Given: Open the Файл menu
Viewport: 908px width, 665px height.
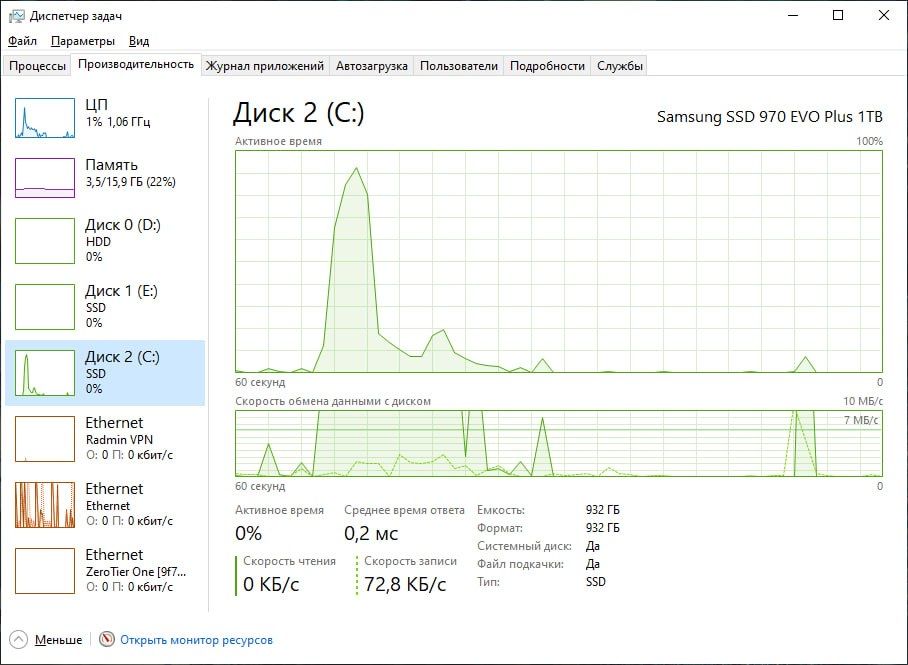Looking at the screenshot, I should pos(23,41).
